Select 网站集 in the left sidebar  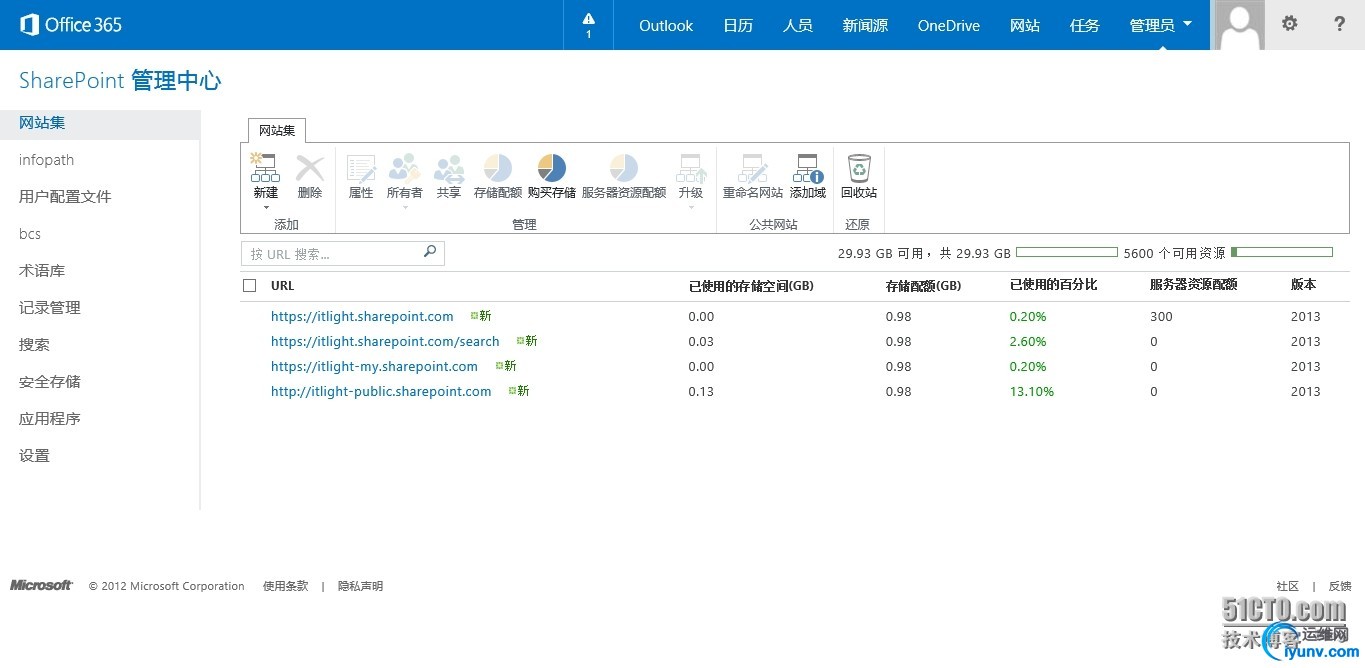point(100,123)
